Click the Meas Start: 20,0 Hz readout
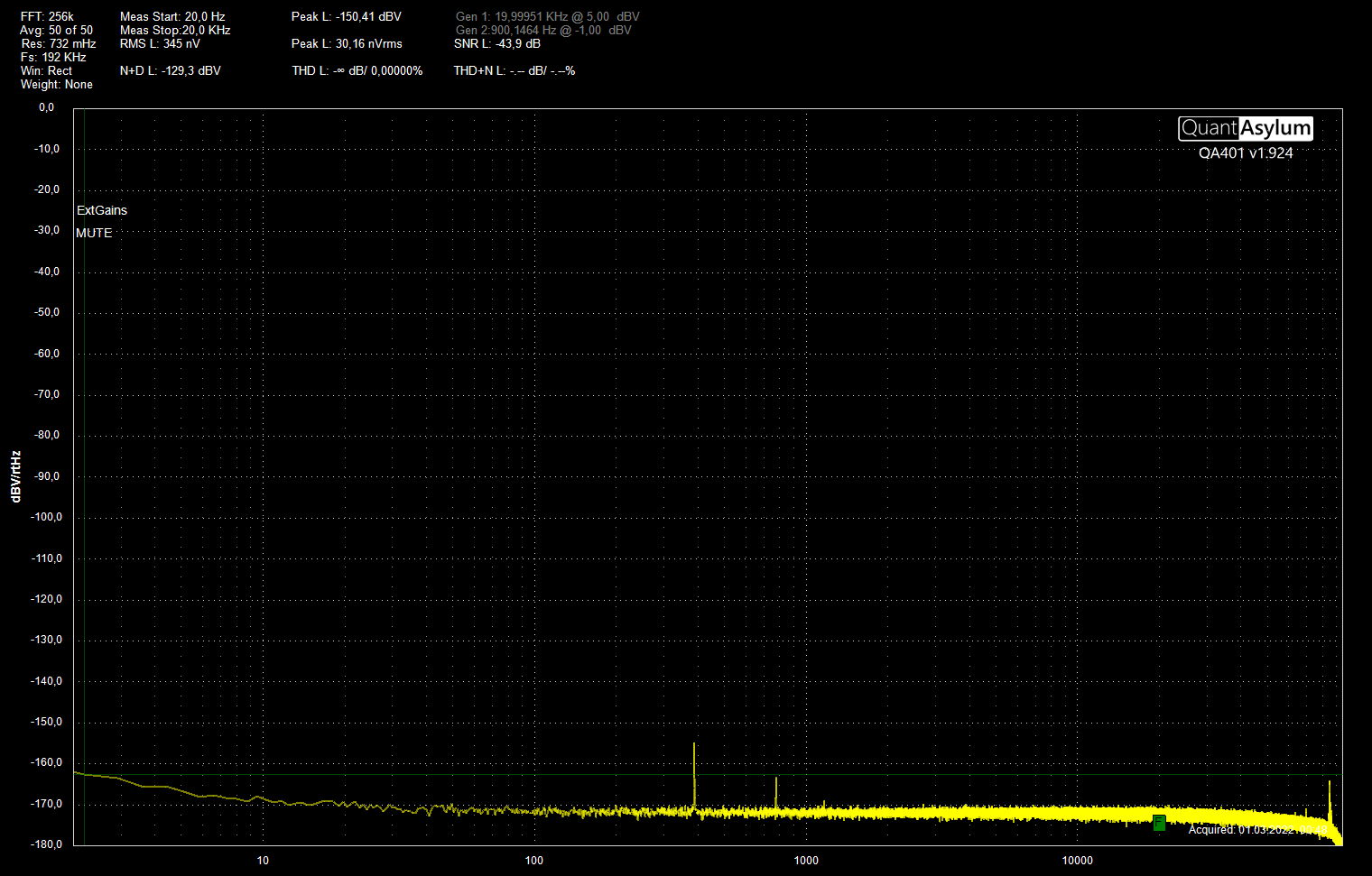1372x876 pixels. coord(172,16)
